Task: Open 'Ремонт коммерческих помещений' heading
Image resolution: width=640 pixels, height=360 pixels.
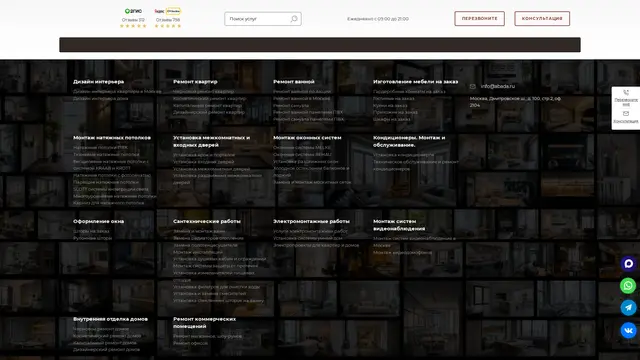Action: tap(204, 322)
